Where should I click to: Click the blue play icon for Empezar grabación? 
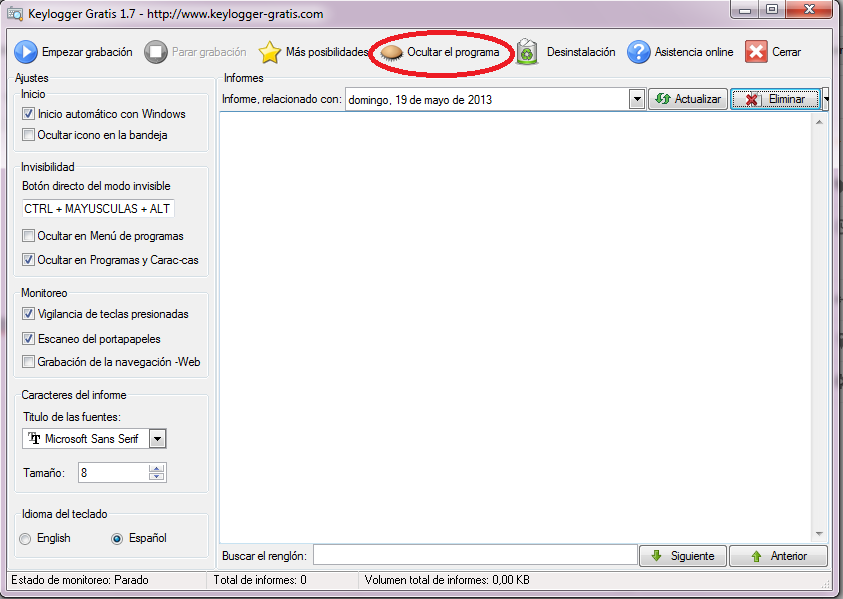coord(26,52)
